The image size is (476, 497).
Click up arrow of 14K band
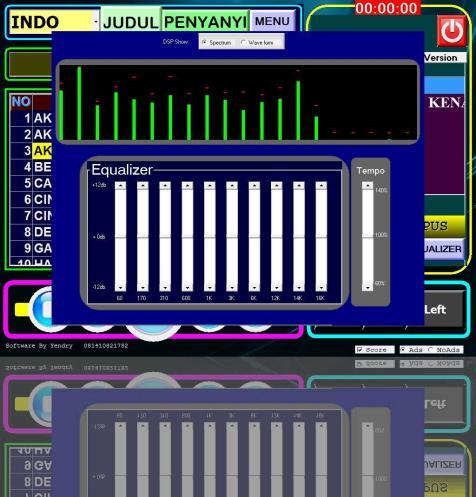coord(299,185)
